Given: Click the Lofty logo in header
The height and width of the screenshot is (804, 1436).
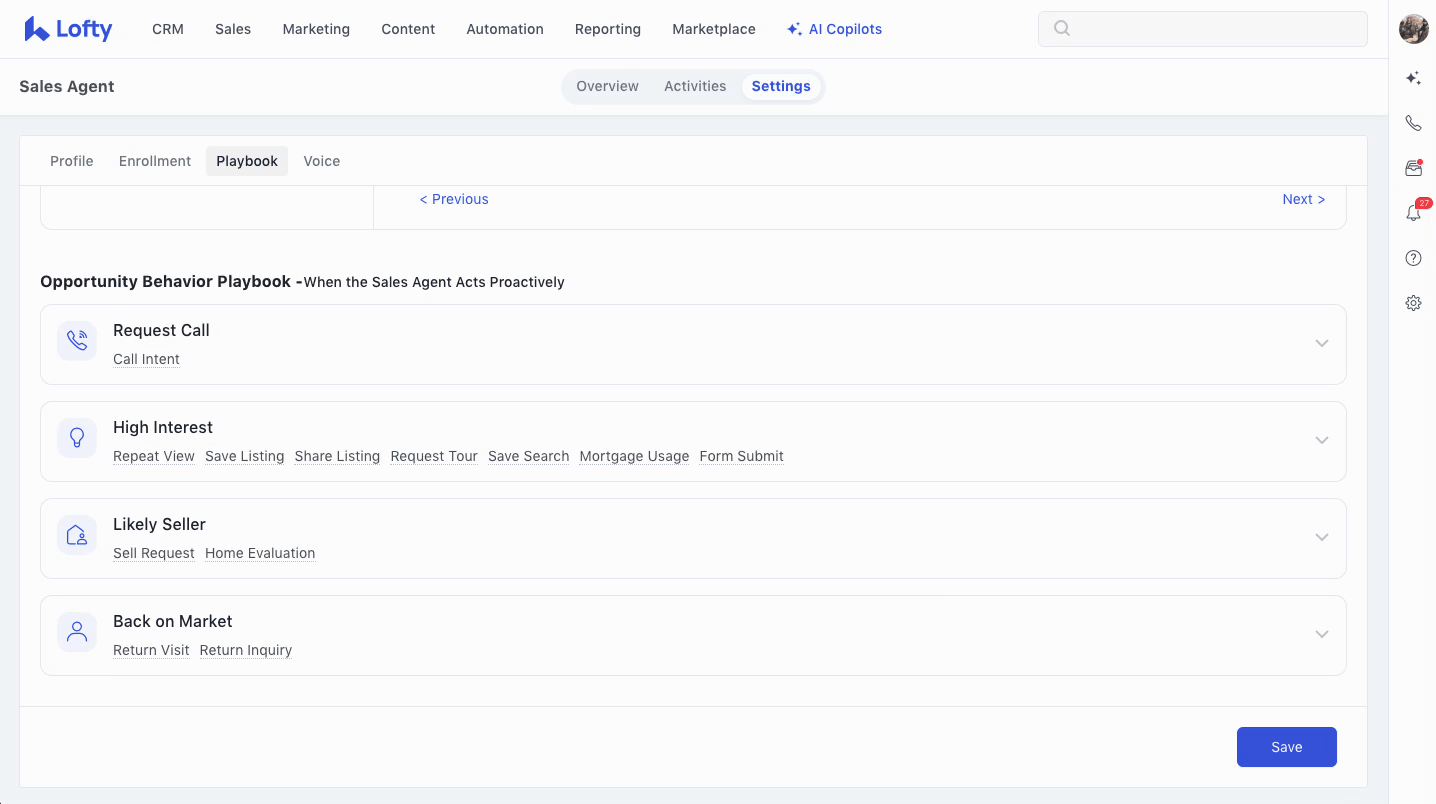Looking at the screenshot, I should (x=68, y=29).
